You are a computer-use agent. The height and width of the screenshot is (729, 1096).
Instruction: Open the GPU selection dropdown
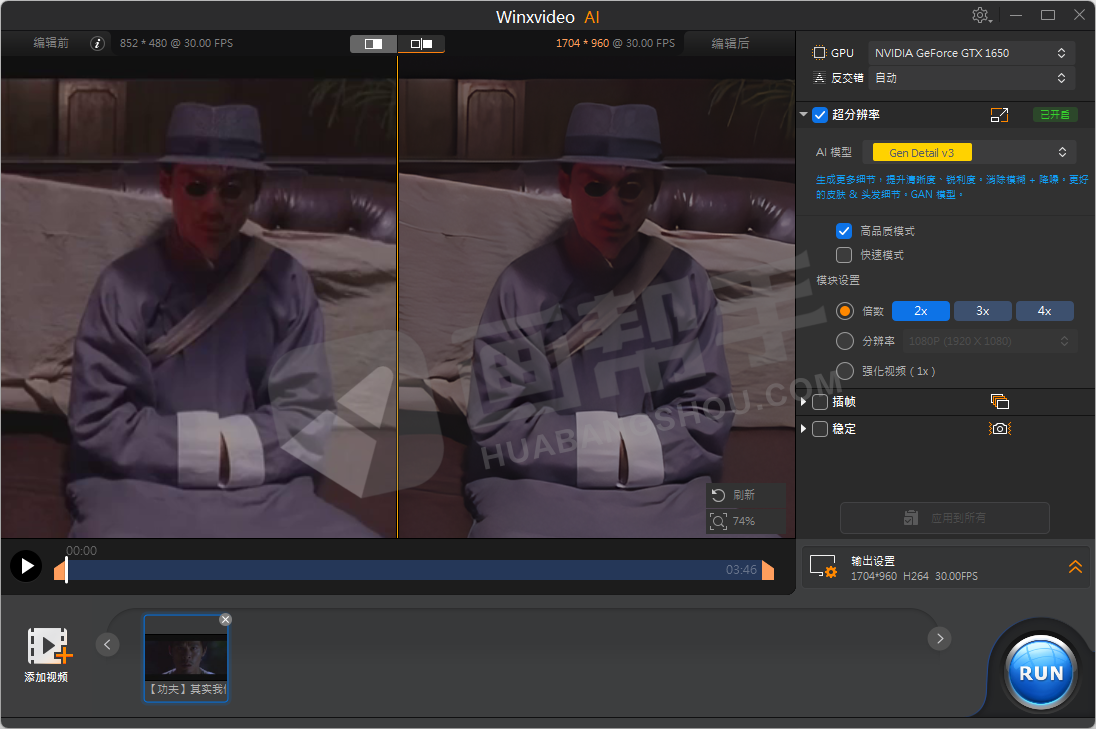point(970,53)
